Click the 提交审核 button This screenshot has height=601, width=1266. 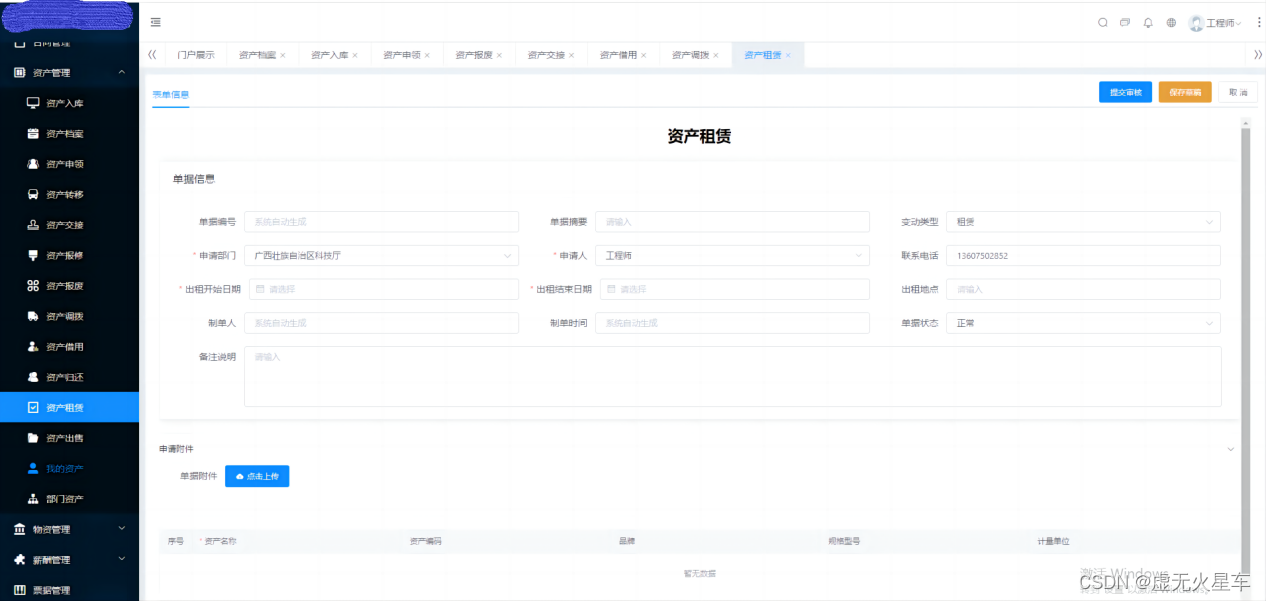pos(1126,92)
